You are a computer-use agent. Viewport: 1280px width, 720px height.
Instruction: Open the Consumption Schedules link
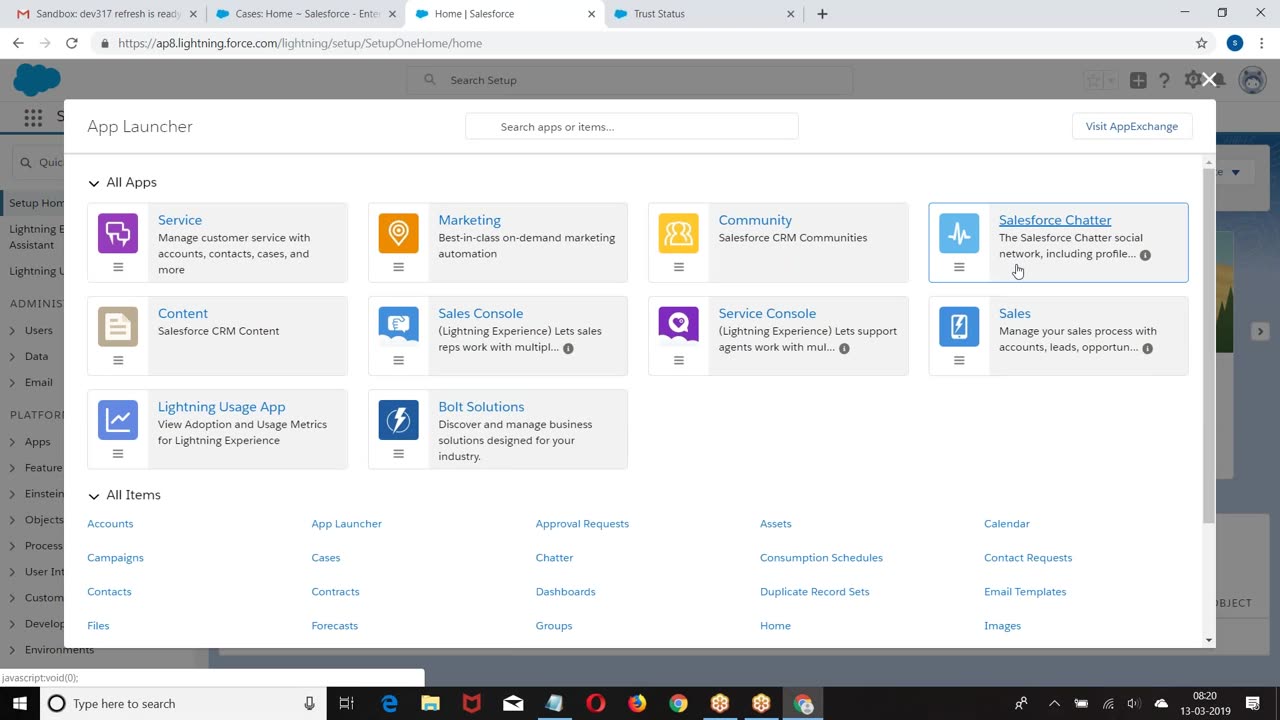pos(821,558)
